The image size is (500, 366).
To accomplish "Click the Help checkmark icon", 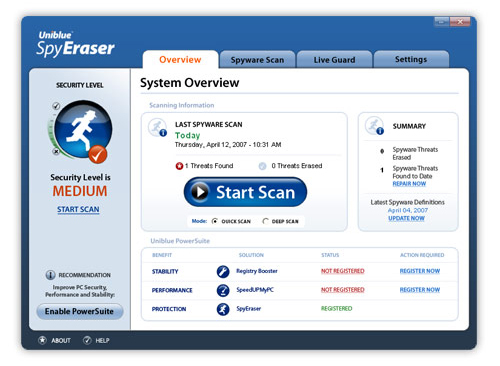I will tap(87, 340).
